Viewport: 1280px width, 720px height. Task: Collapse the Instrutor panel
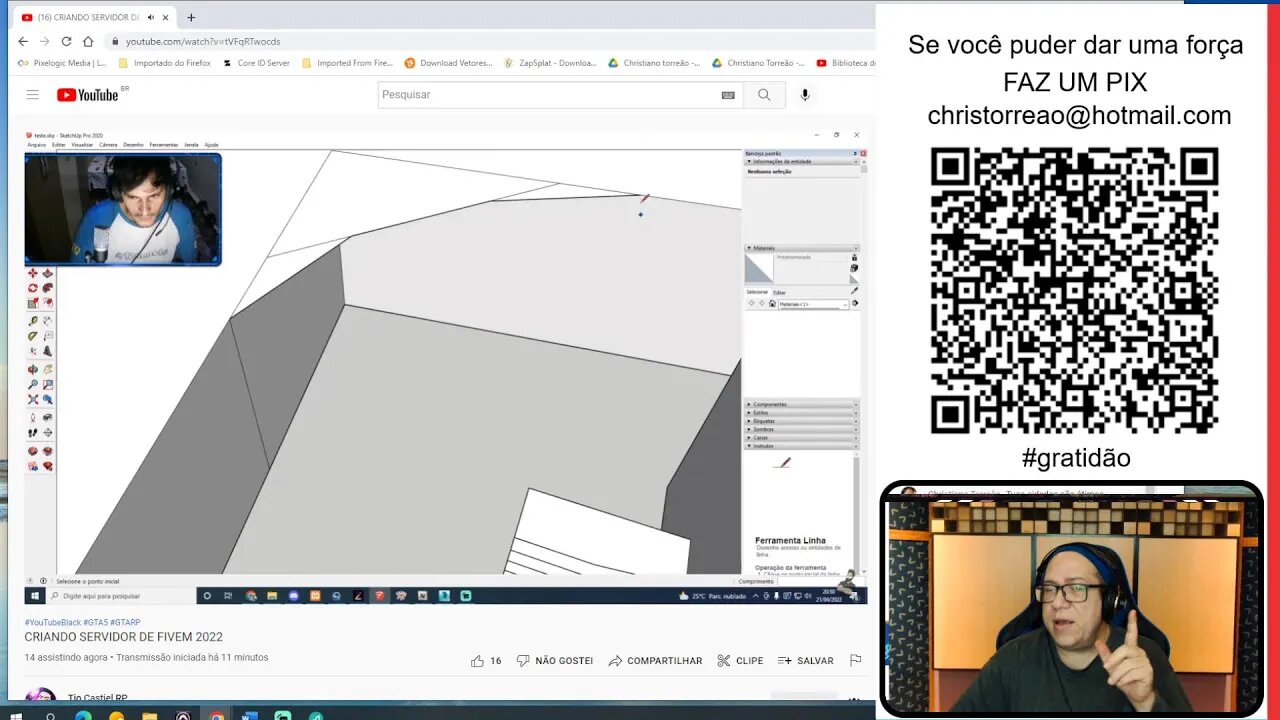tap(801, 446)
